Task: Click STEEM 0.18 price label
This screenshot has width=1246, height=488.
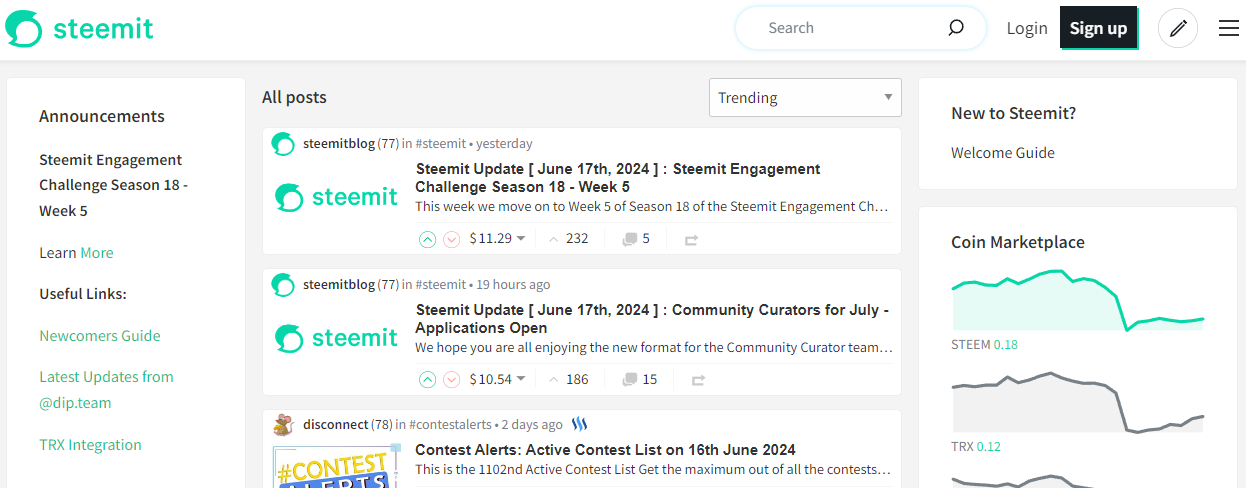Action: 984,345
